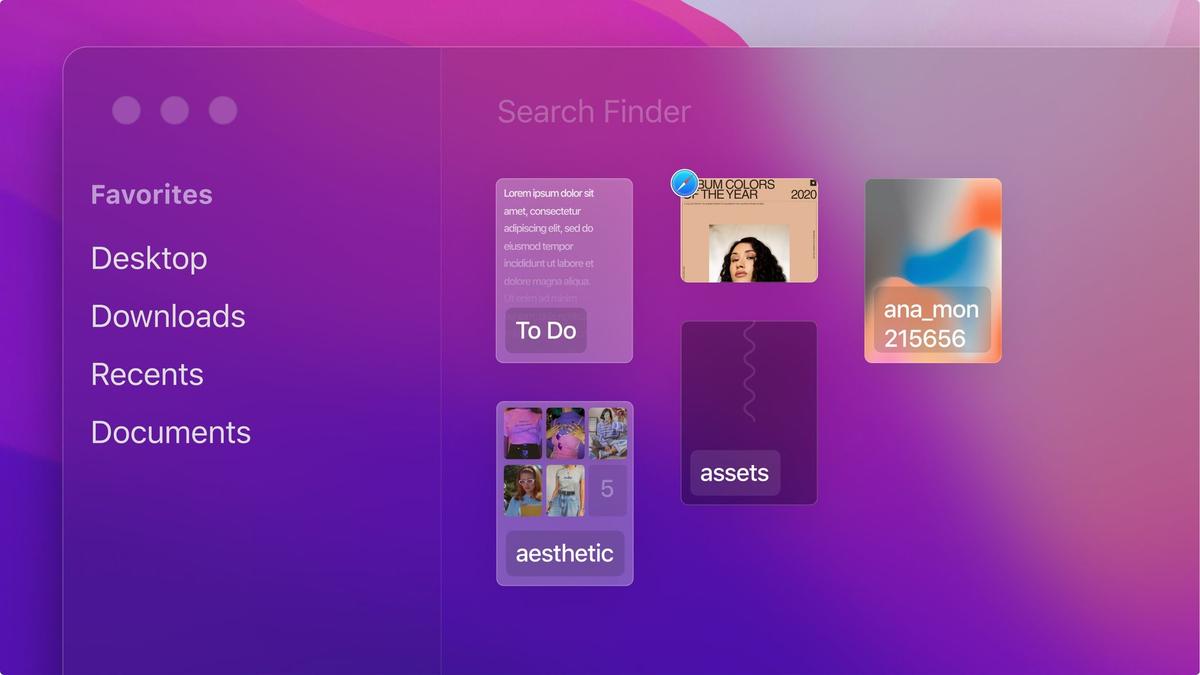
Task: Click the Safari compass badge on the album cover
Action: click(x=683, y=182)
